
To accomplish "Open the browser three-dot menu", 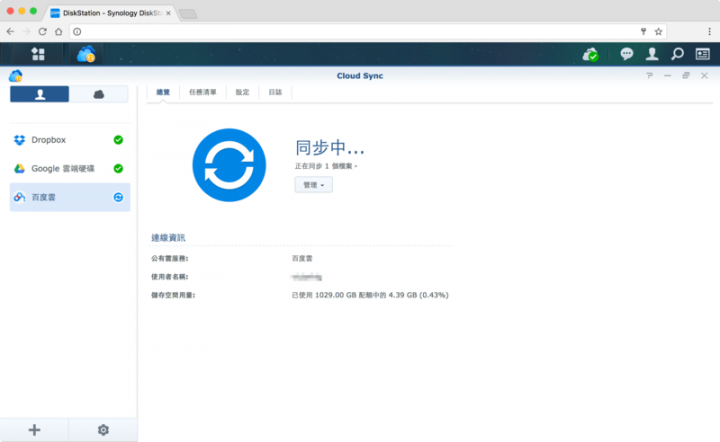I will click(709, 32).
